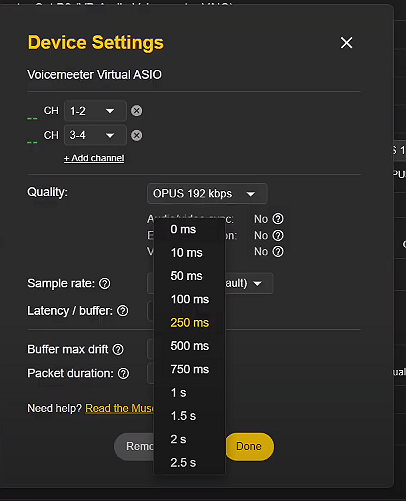The width and height of the screenshot is (406, 501).
Task: Click the yellow Done button
Action: [250, 447]
